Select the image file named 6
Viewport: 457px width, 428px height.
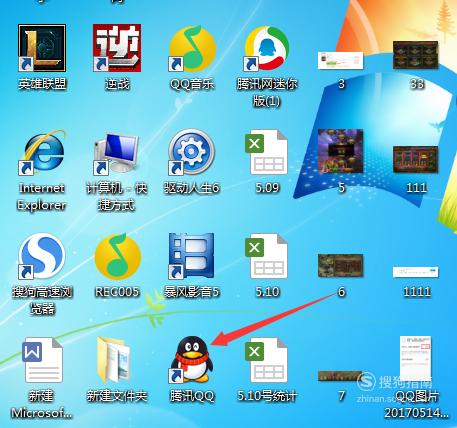[340, 266]
